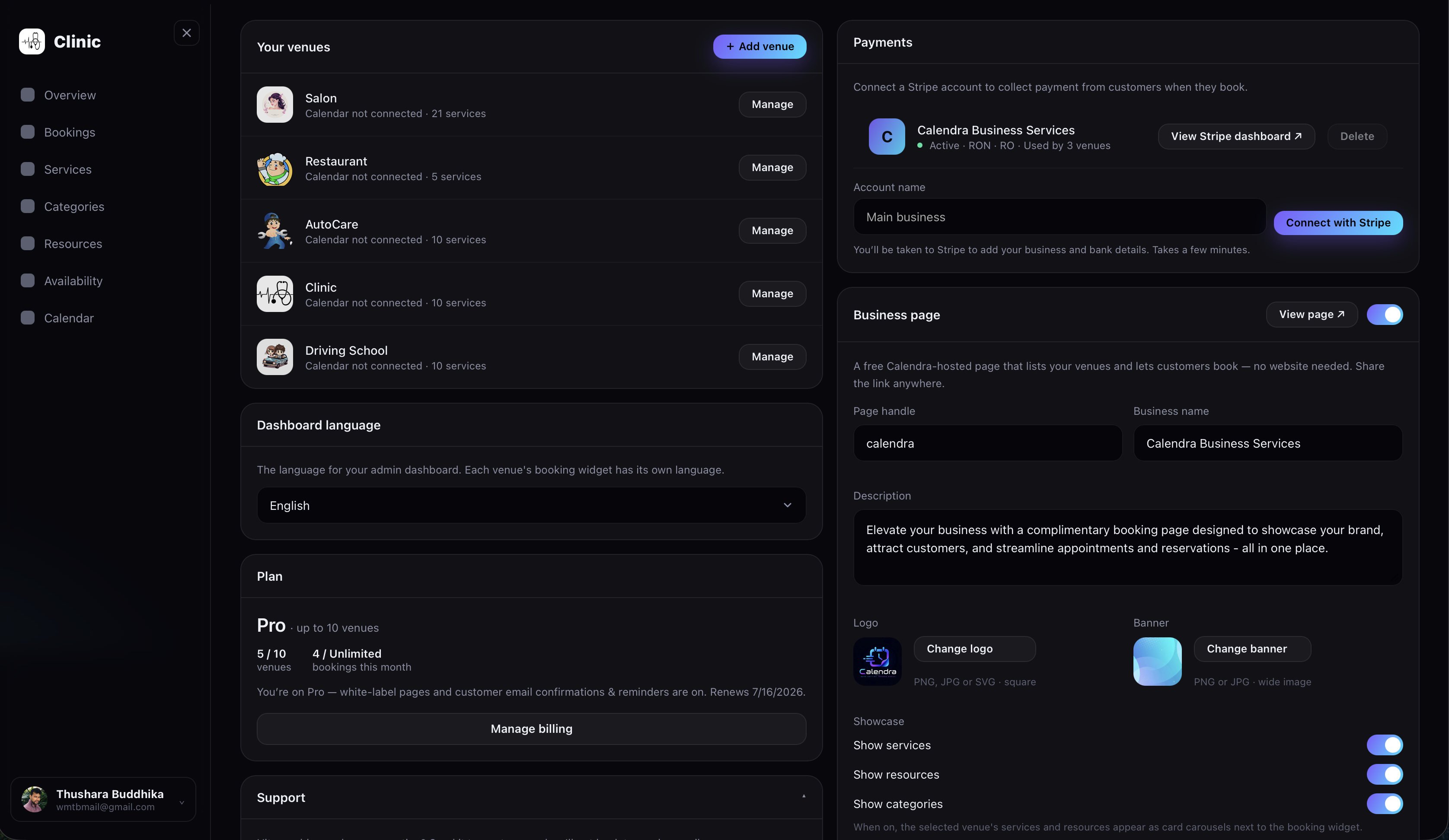Click the Page handle input field

pyautogui.click(x=987, y=443)
